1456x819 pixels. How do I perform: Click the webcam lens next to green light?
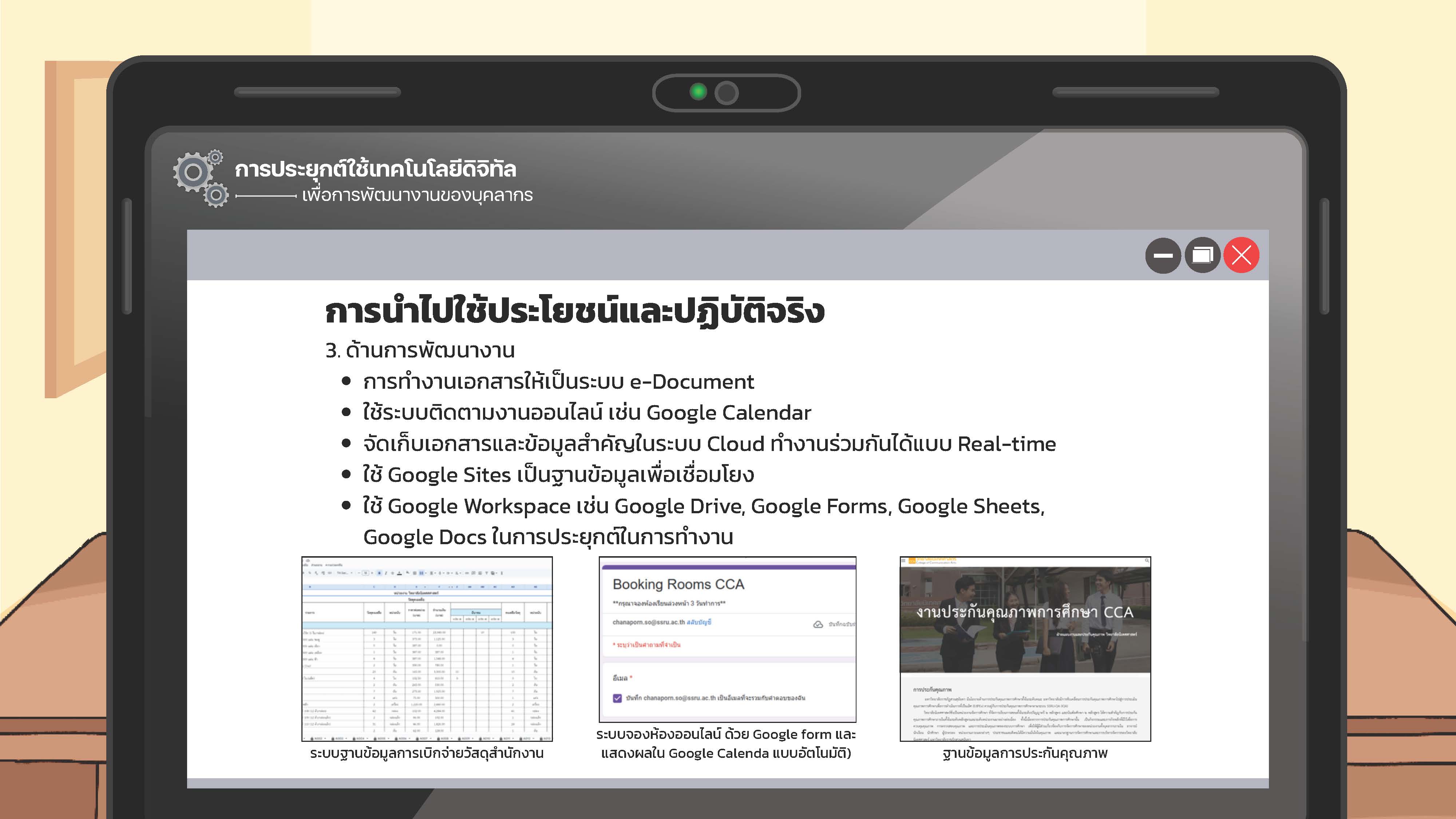click(727, 93)
